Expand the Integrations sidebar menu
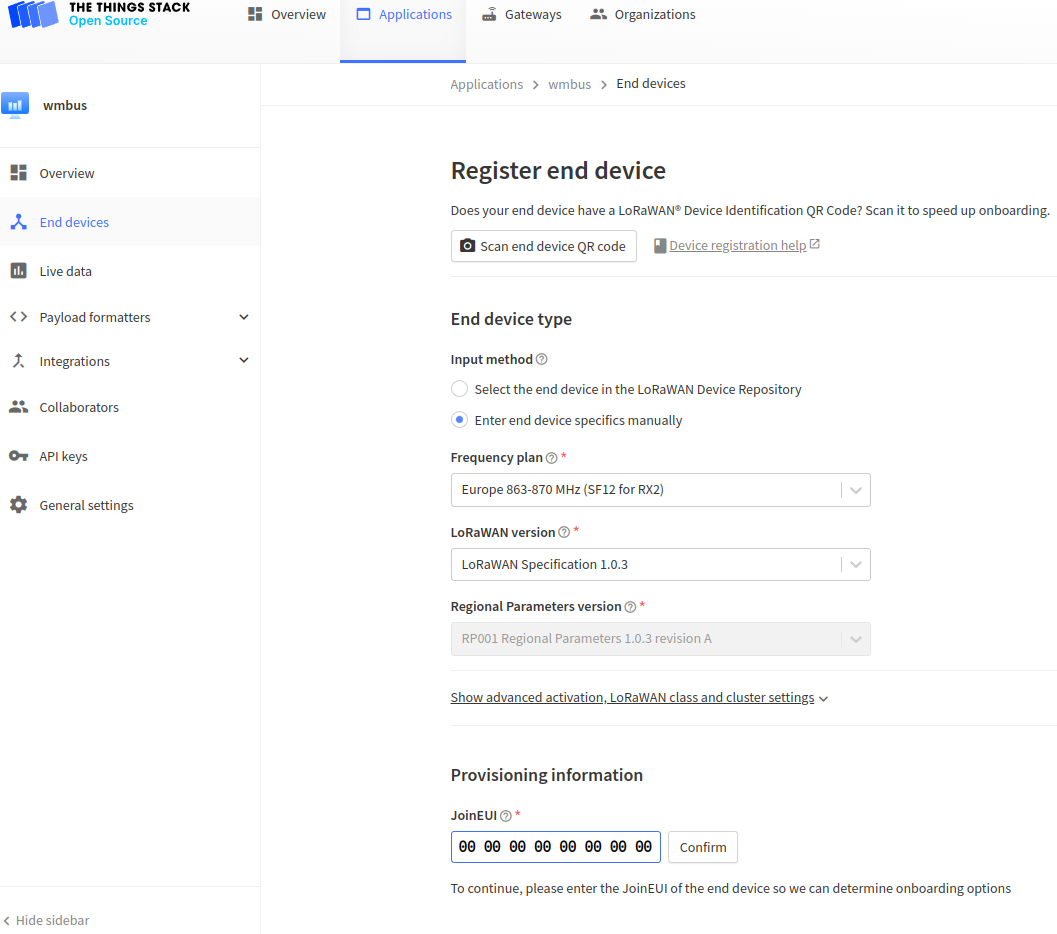 point(244,361)
